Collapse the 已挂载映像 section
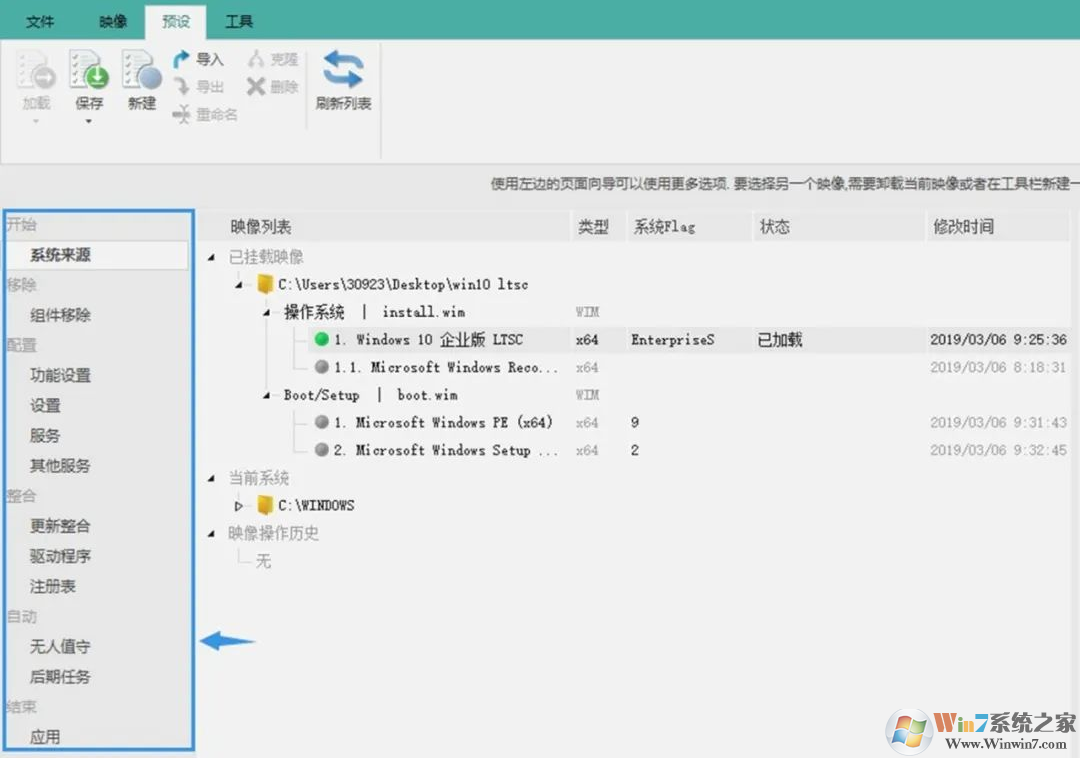1083x758 pixels. pyautogui.click(x=211, y=258)
